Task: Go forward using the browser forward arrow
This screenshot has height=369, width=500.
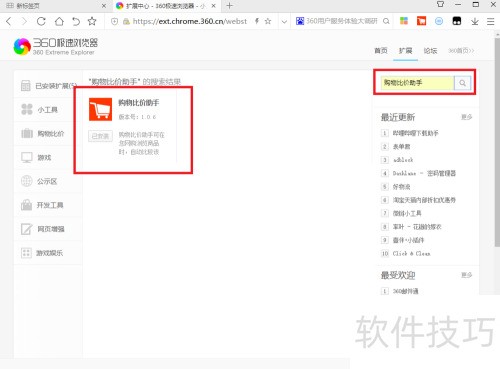Action: 24,22
